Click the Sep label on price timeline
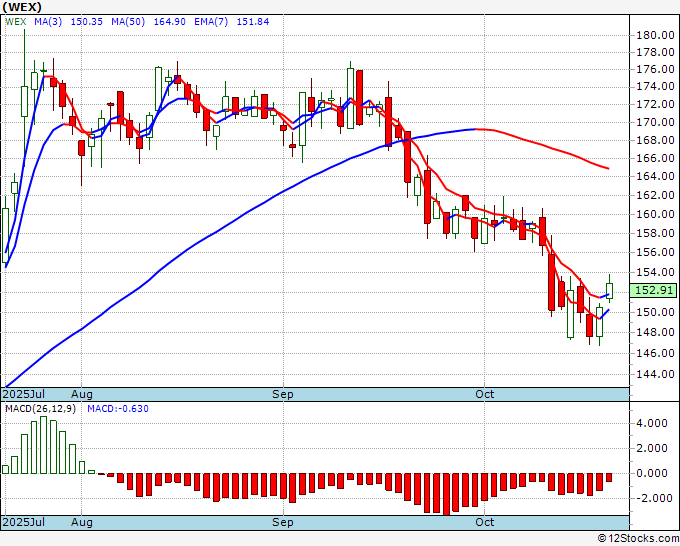Screen dimensions: 680x546 click(283, 394)
